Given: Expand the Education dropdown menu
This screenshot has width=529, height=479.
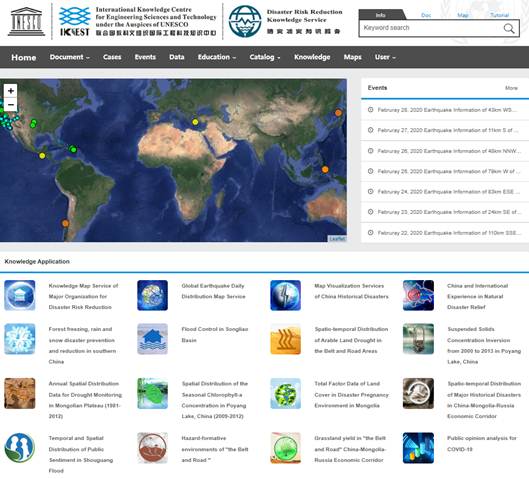Looking at the screenshot, I should click(217, 57).
